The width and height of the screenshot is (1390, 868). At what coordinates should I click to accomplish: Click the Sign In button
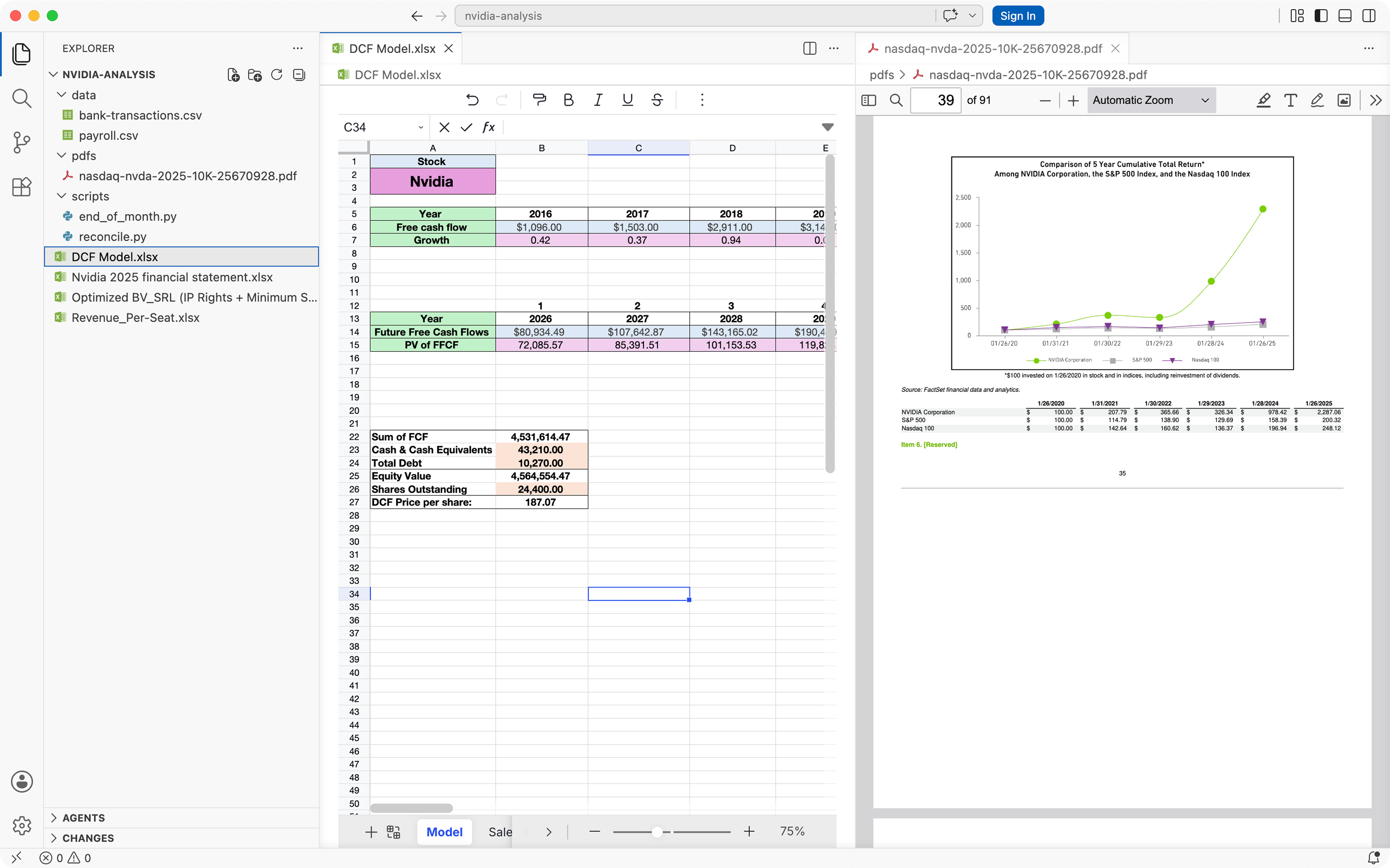click(1018, 16)
